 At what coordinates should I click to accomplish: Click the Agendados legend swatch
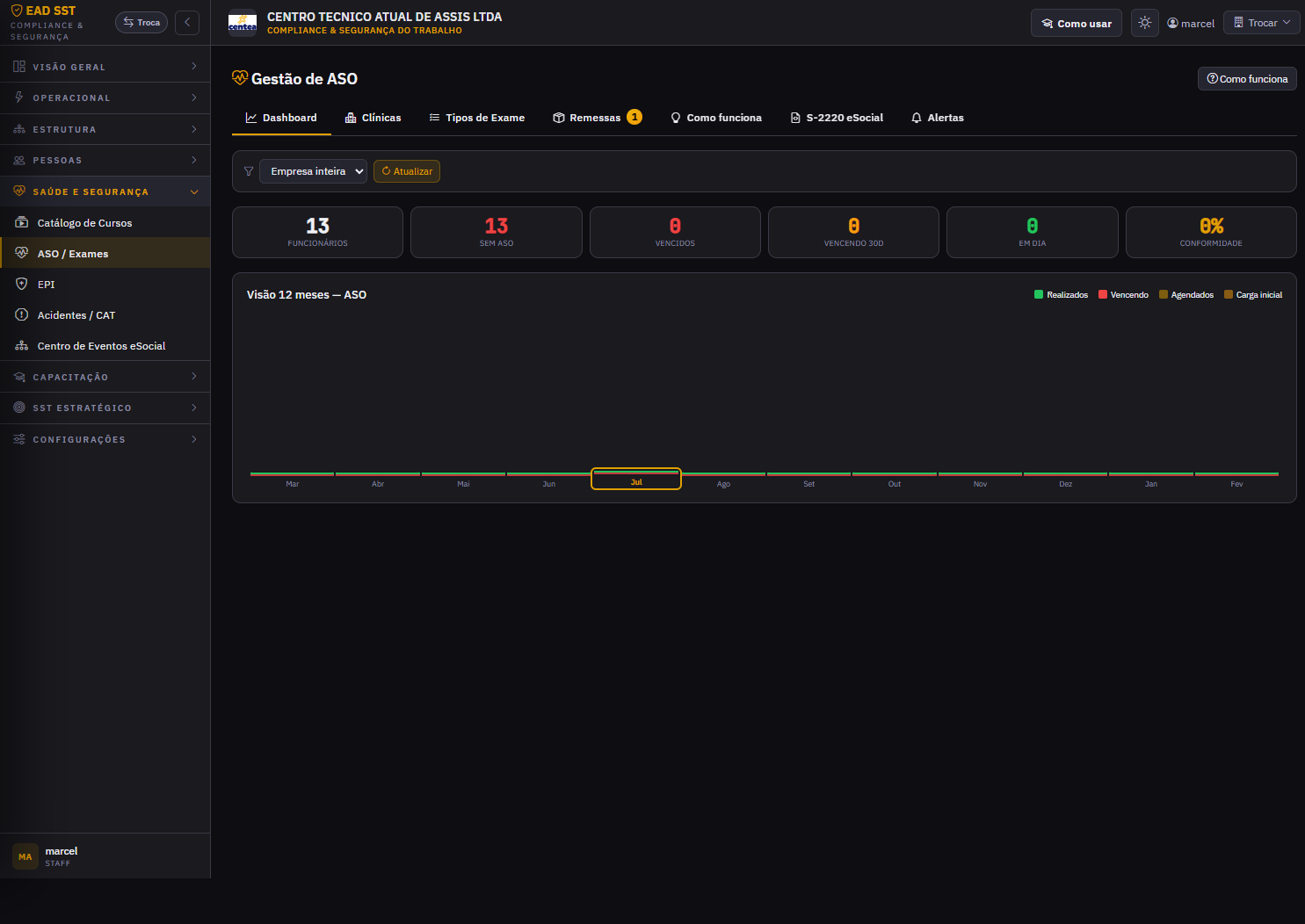click(x=1164, y=294)
